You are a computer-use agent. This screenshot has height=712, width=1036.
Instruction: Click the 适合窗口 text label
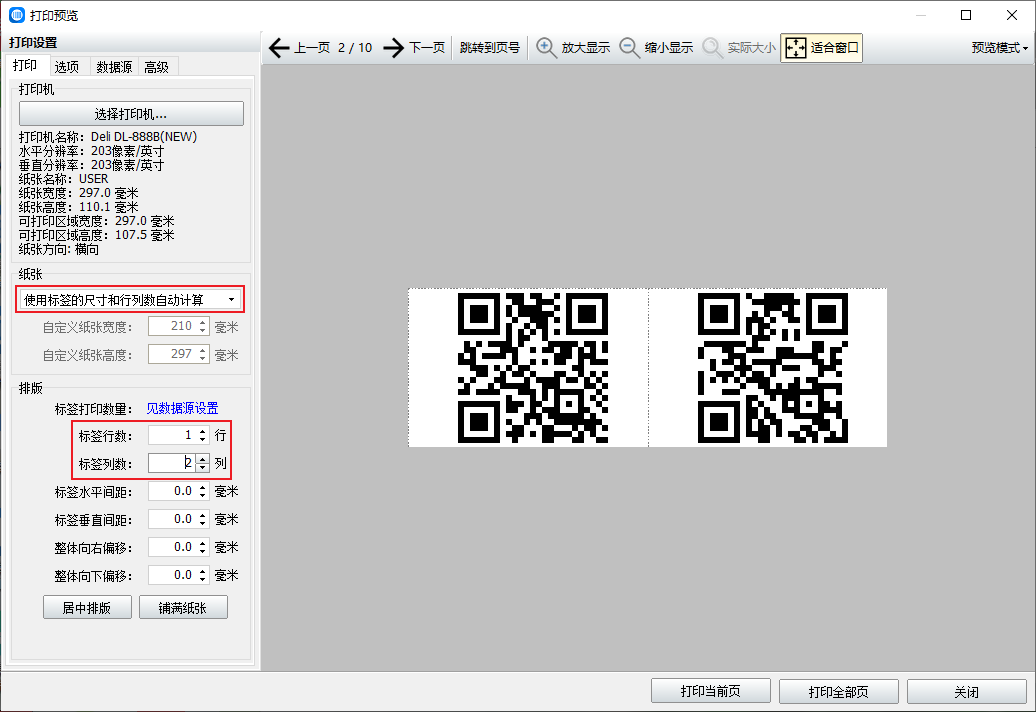835,48
